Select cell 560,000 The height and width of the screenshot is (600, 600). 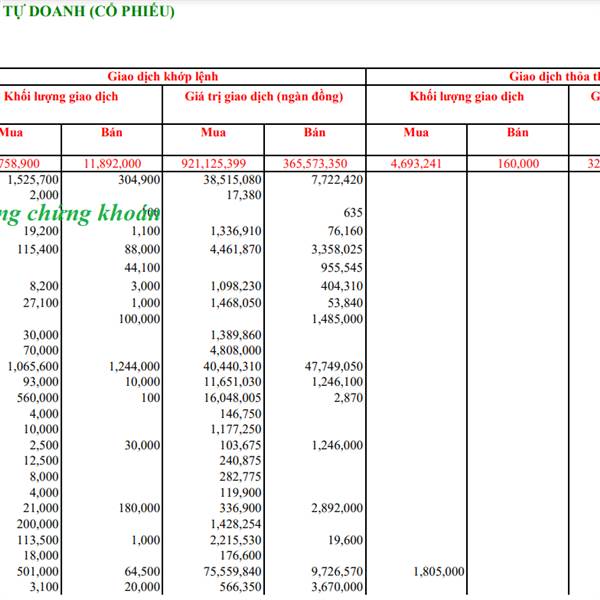[x=38, y=398]
